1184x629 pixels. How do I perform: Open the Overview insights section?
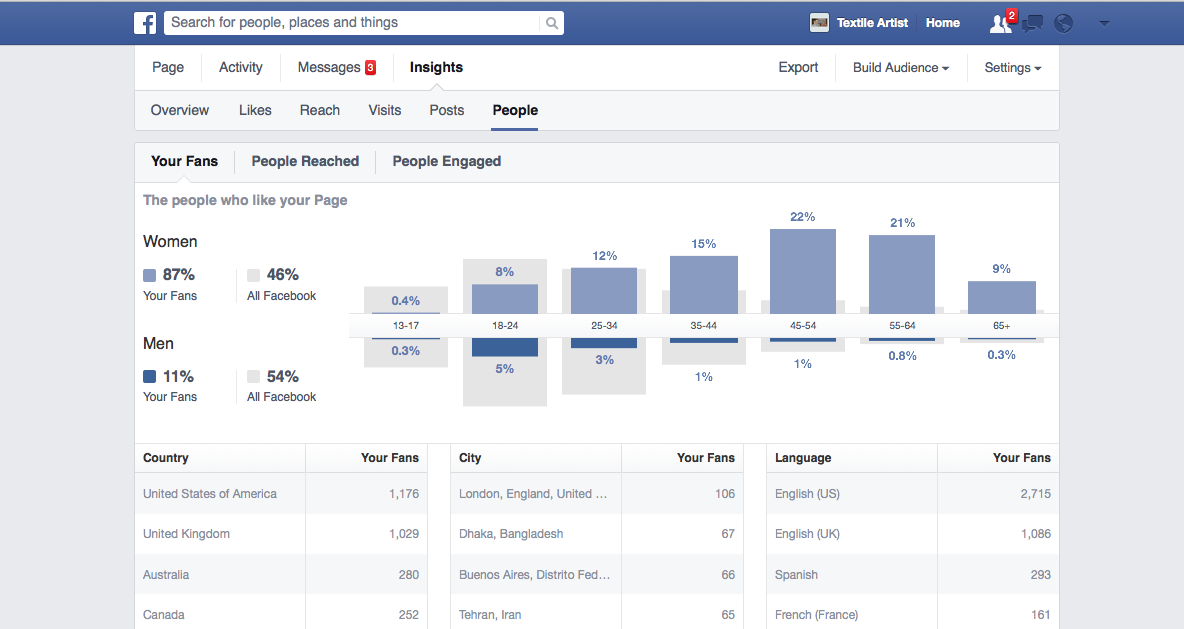pos(180,110)
